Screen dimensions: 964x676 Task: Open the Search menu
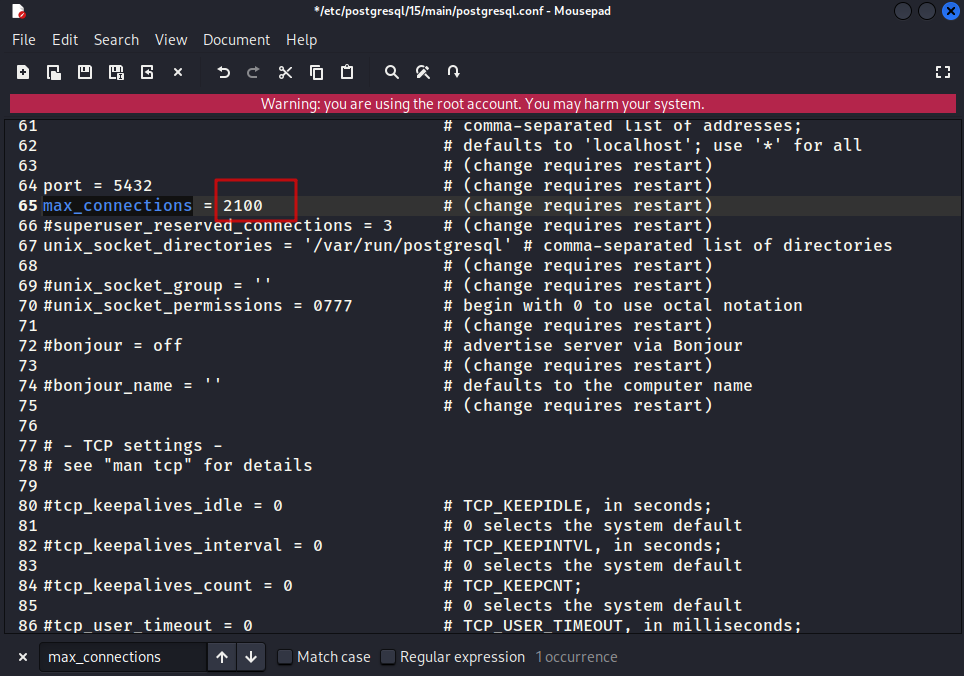[x=116, y=40]
